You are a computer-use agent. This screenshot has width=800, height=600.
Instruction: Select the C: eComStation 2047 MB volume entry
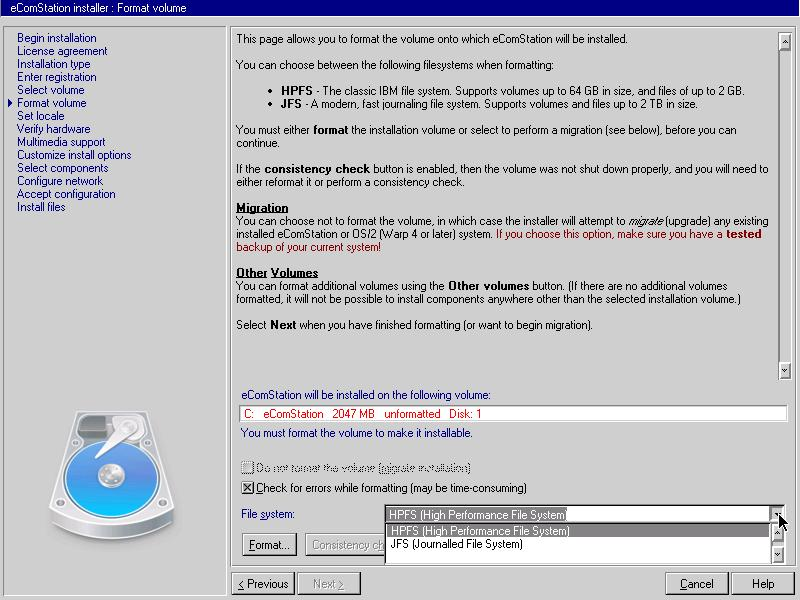coord(513,414)
